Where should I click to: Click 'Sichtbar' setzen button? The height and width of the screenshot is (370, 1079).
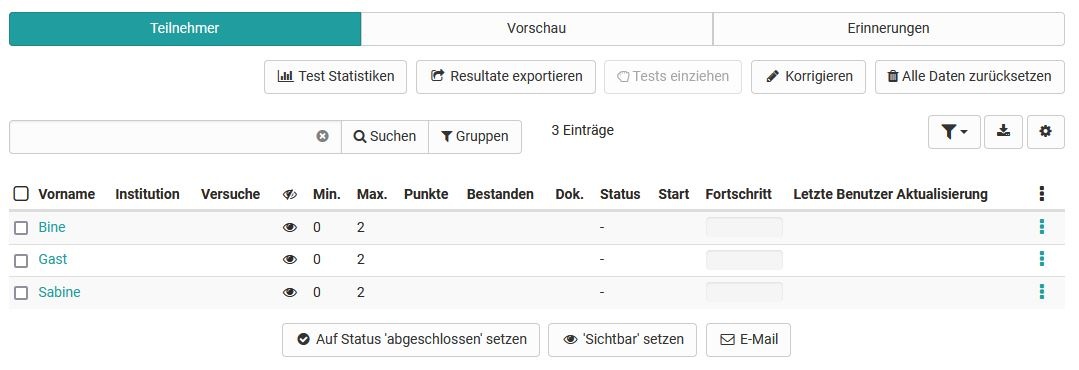point(622,340)
